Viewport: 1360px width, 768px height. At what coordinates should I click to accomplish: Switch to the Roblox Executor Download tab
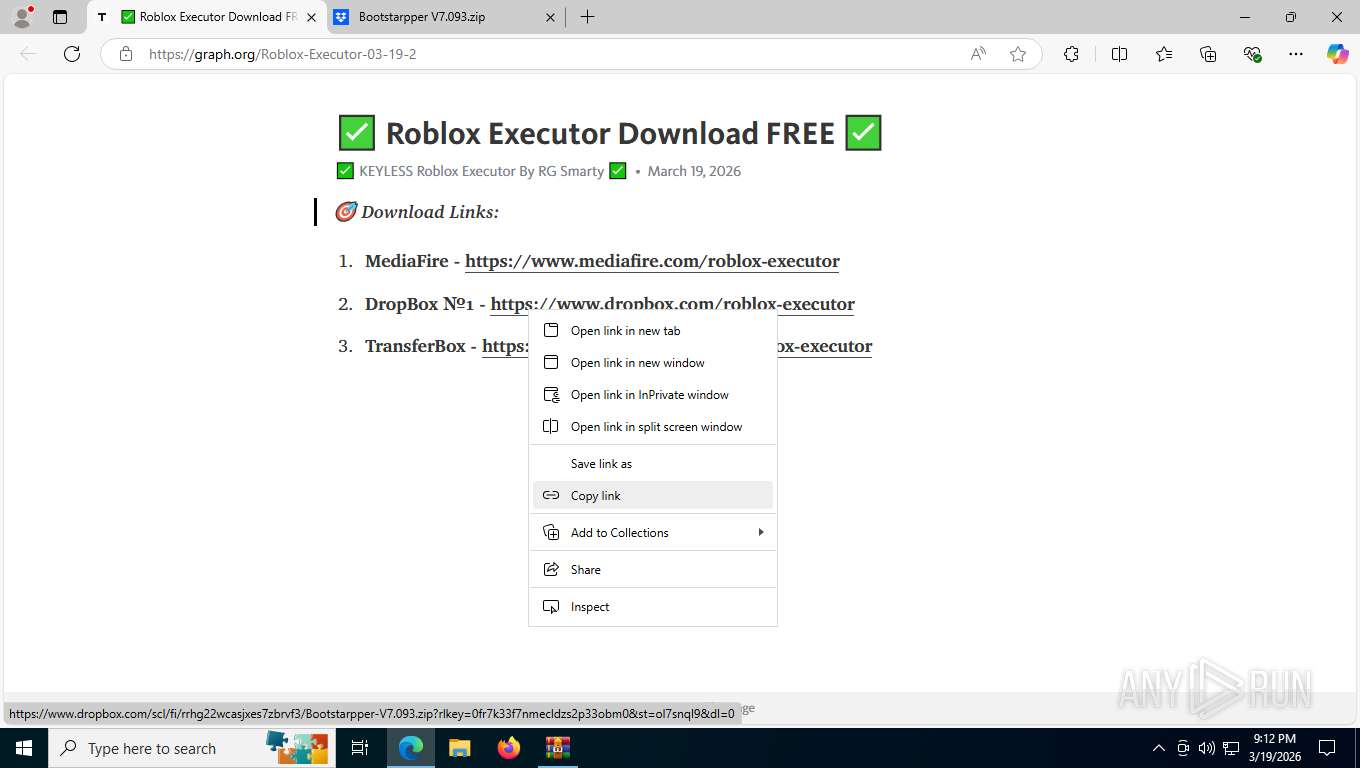click(208, 17)
